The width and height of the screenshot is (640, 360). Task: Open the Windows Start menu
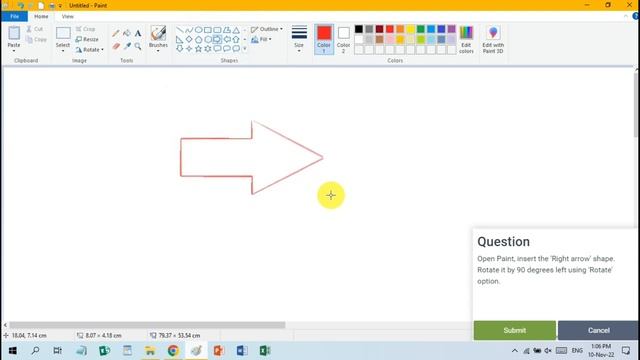[x=13, y=351]
